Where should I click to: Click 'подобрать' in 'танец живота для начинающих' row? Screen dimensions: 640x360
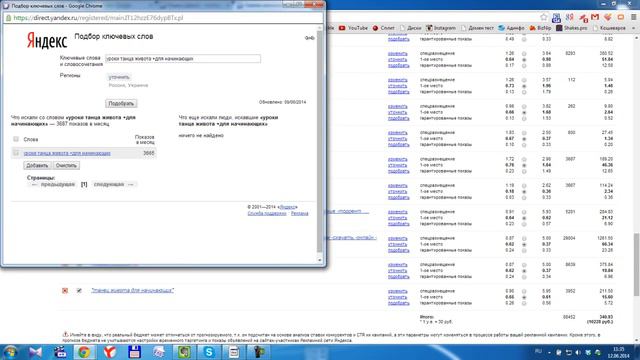tap(398, 303)
